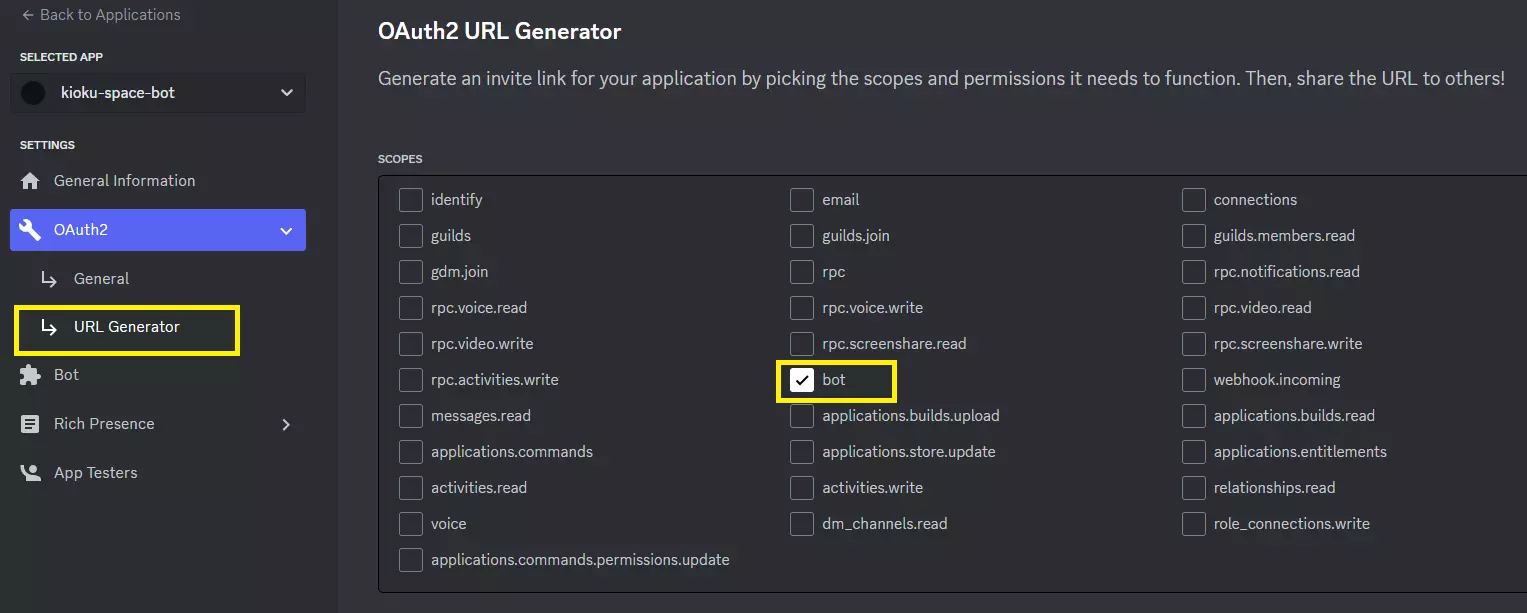
Task: Click the Rich Presence document icon
Action: (x=30, y=424)
